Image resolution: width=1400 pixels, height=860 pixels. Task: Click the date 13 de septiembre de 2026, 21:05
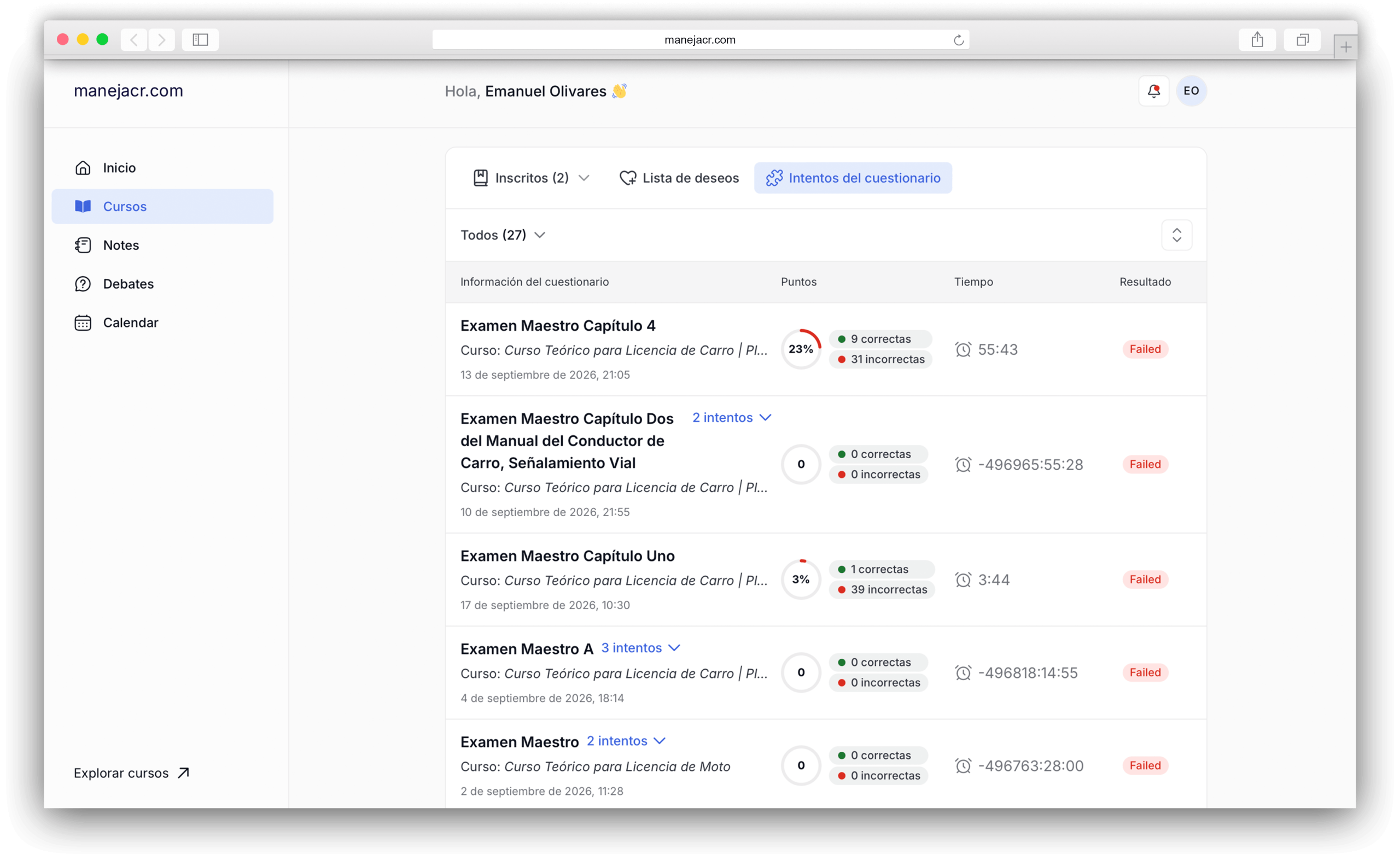click(545, 375)
